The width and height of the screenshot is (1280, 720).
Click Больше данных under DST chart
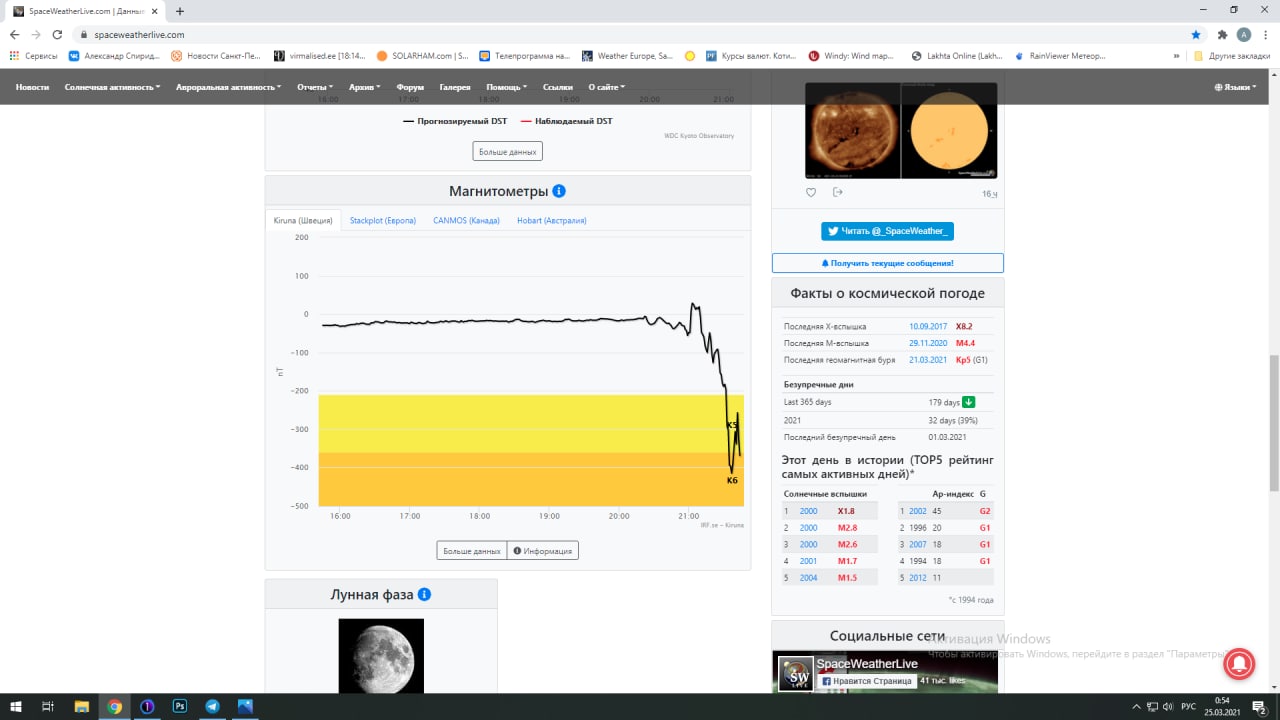tap(508, 152)
